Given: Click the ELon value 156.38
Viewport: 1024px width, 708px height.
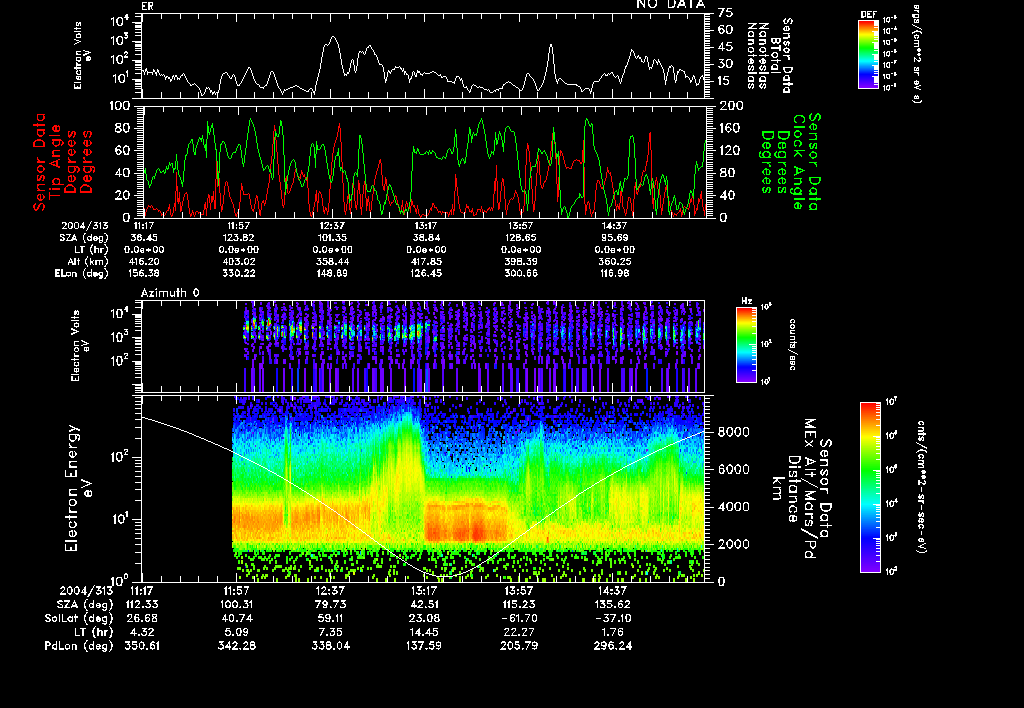Looking at the screenshot, I should pos(144,274).
